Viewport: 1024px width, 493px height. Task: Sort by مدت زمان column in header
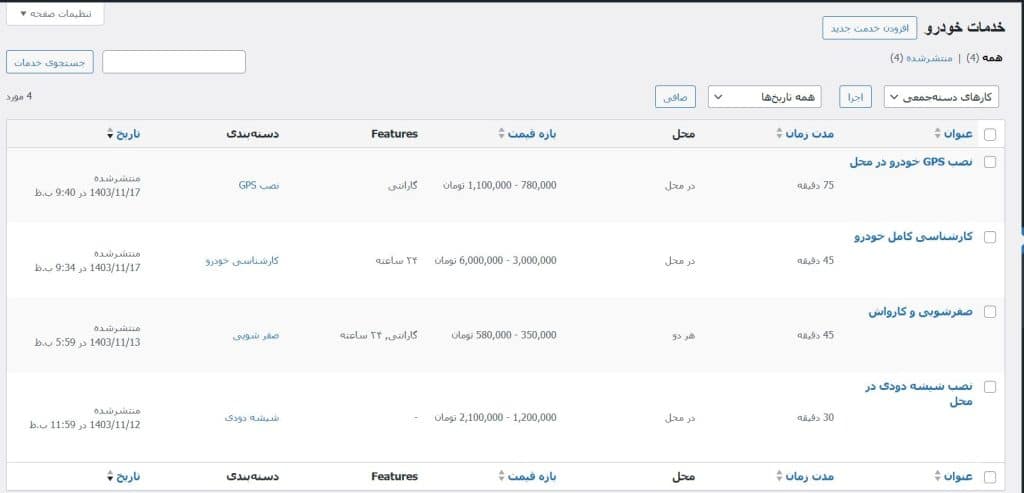pyautogui.click(x=807, y=134)
